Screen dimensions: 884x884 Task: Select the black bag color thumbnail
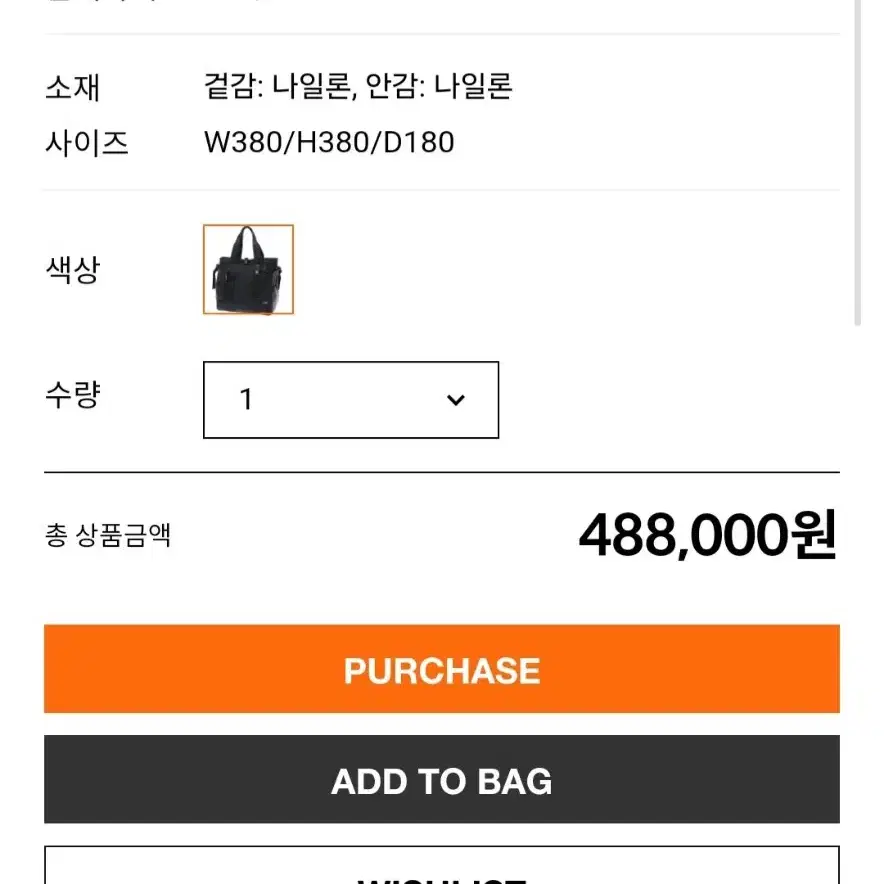point(249,269)
